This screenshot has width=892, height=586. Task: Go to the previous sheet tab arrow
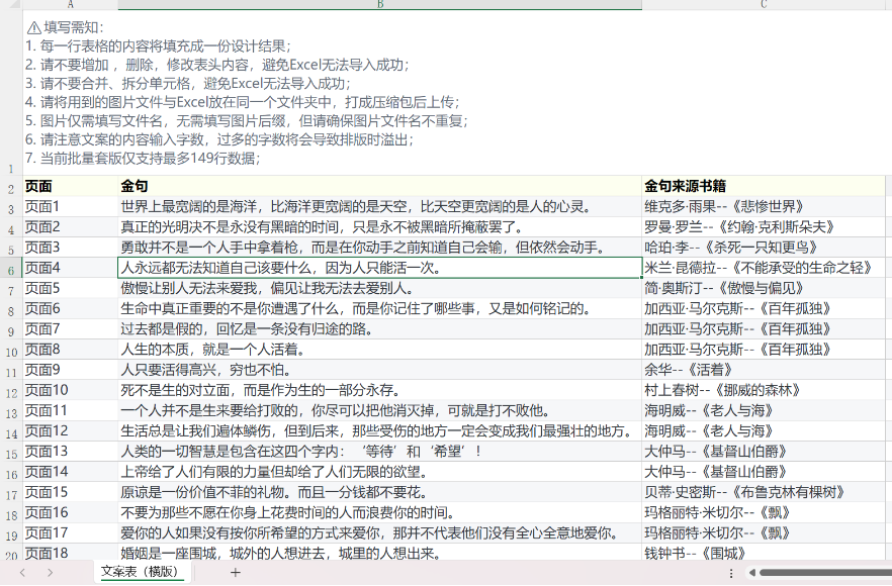pos(23,572)
